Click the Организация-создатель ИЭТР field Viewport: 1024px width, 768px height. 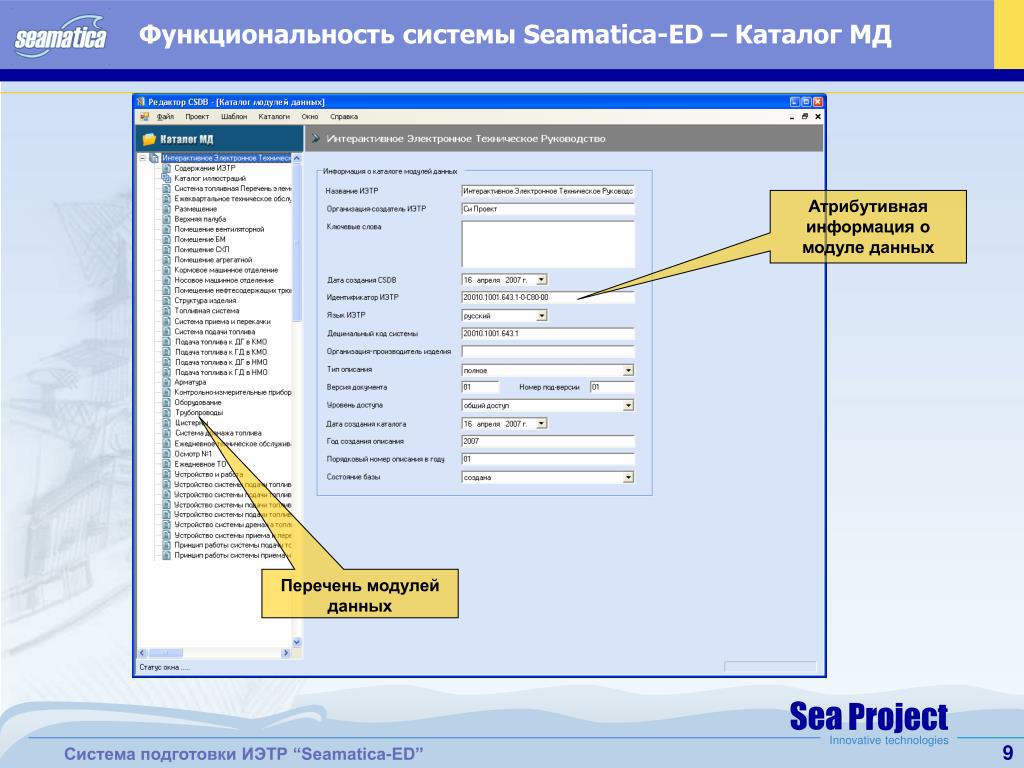(x=548, y=209)
